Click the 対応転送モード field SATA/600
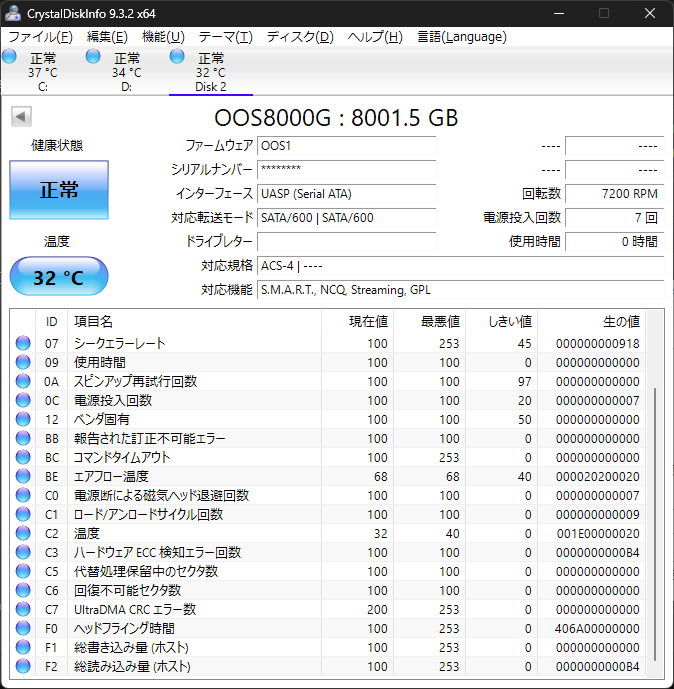This screenshot has height=689, width=674. pos(347,218)
